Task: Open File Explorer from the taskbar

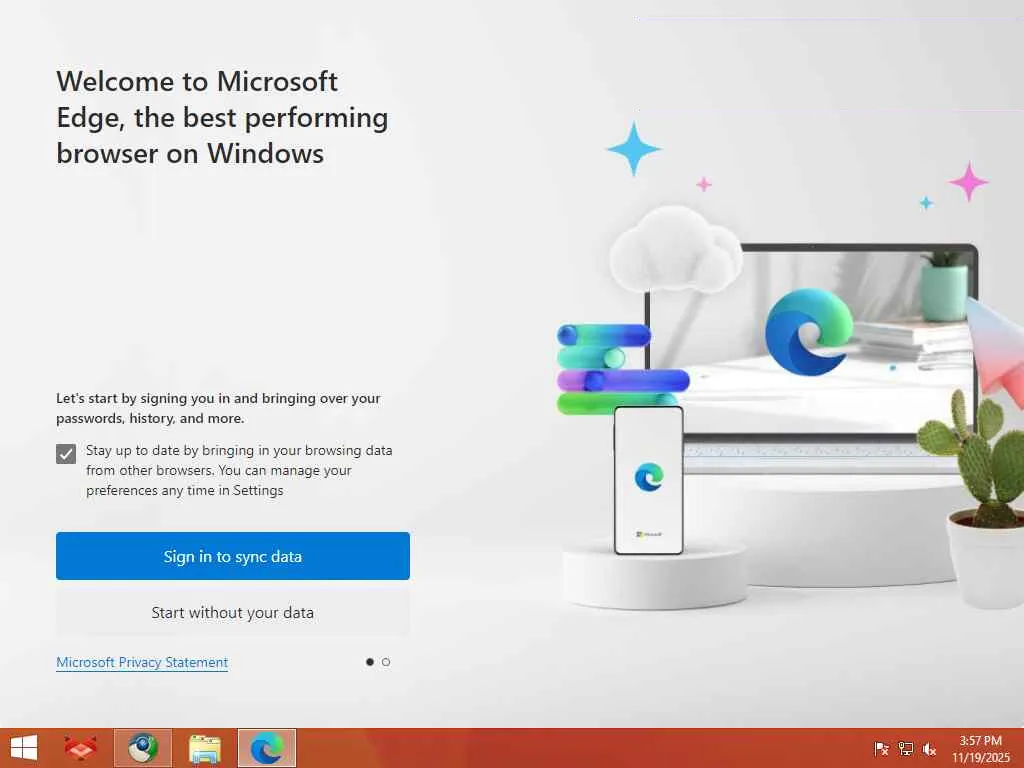Action: click(x=204, y=748)
